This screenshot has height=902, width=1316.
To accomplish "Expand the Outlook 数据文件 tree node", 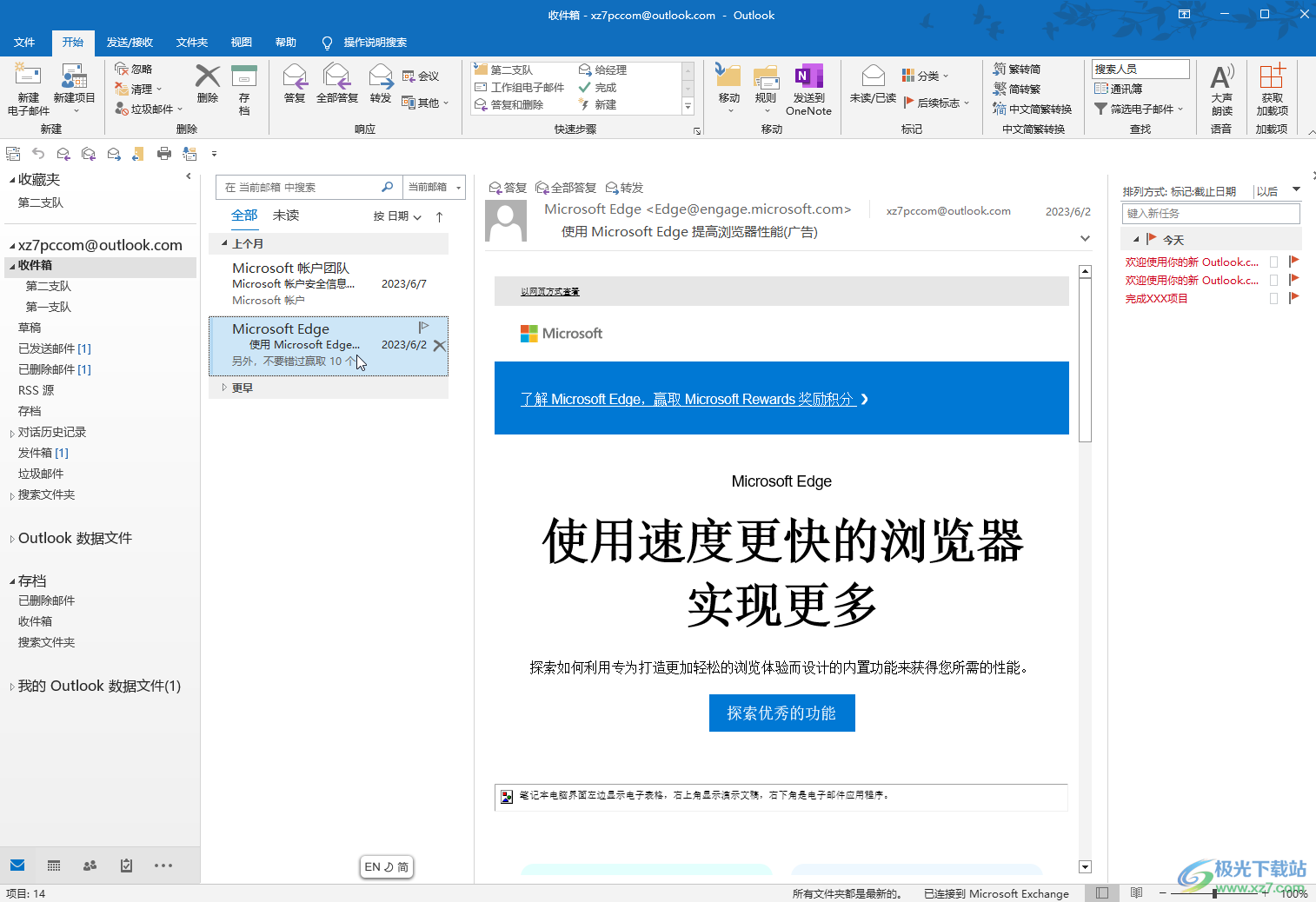I will (11, 539).
